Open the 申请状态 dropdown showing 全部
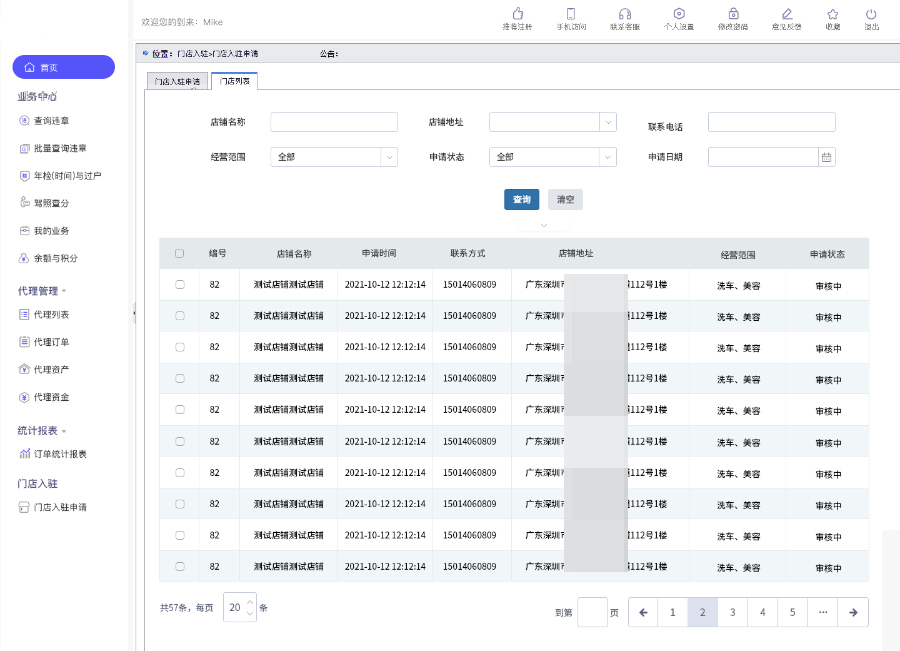The height and width of the screenshot is (651, 900). coord(553,157)
